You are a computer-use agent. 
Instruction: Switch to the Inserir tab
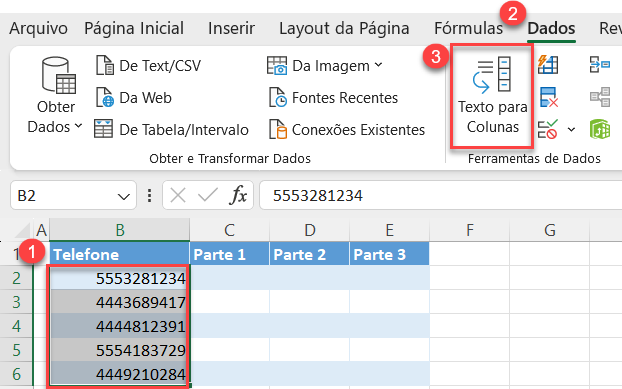pos(231,29)
